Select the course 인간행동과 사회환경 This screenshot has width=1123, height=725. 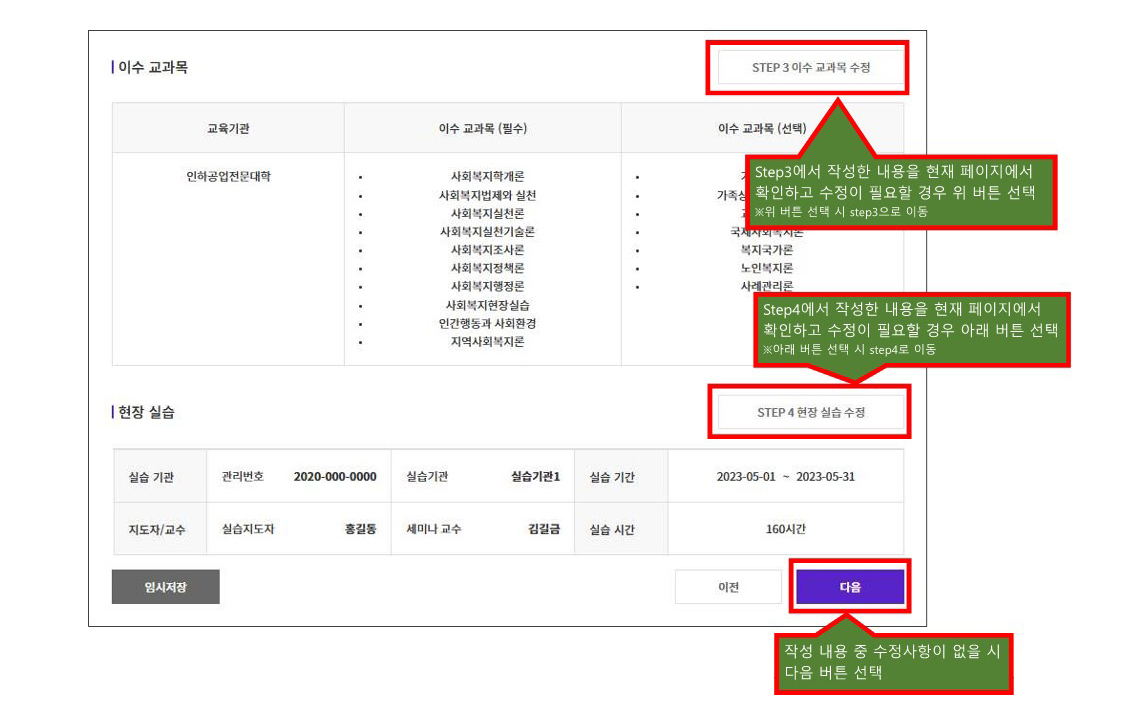(x=487, y=323)
